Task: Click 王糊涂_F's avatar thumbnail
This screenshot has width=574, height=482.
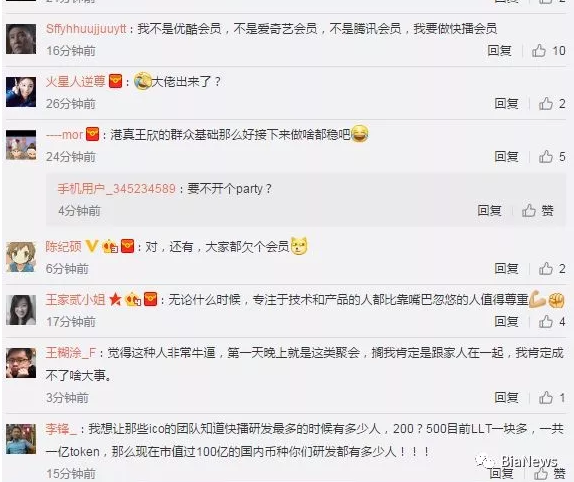Action: [21, 363]
